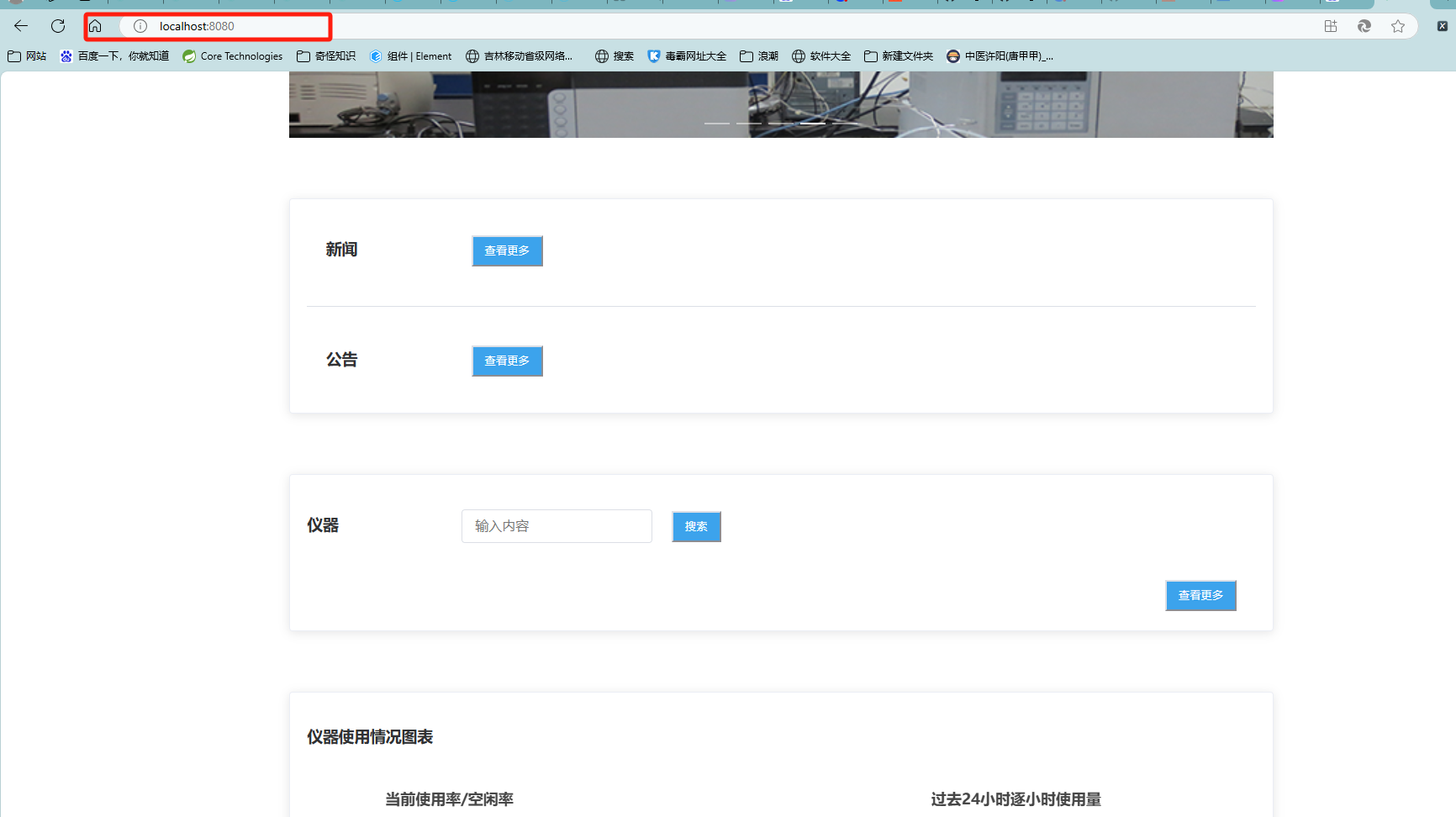The width and height of the screenshot is (1456, 817).
Task: Click the 过去24小时逐小时使用量 chart title
Action: click(x=1016, y=799)
